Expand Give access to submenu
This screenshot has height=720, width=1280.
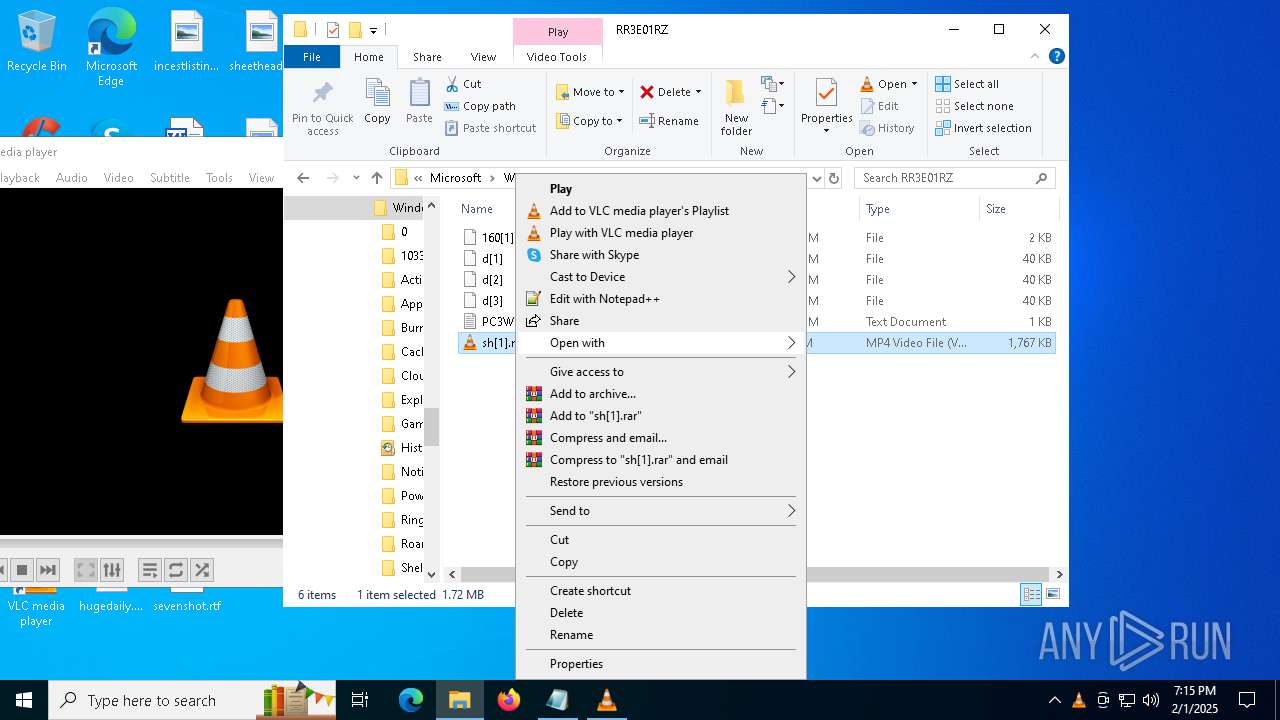(x=660, y=372)
